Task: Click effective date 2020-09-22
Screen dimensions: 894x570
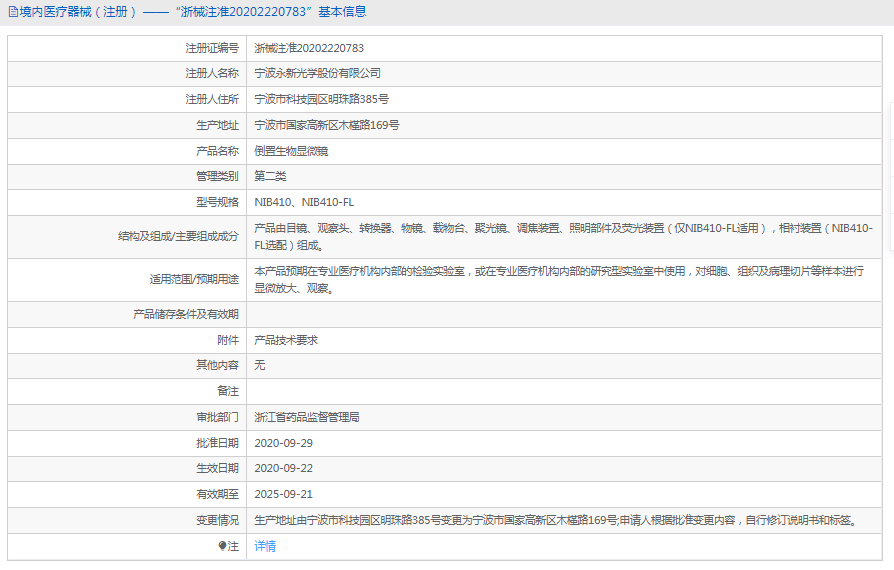Action: point(283,468)
